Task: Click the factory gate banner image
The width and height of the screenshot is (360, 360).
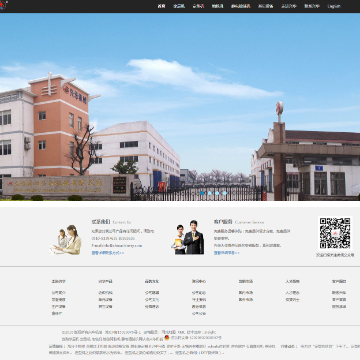Action: pos(180,107)
